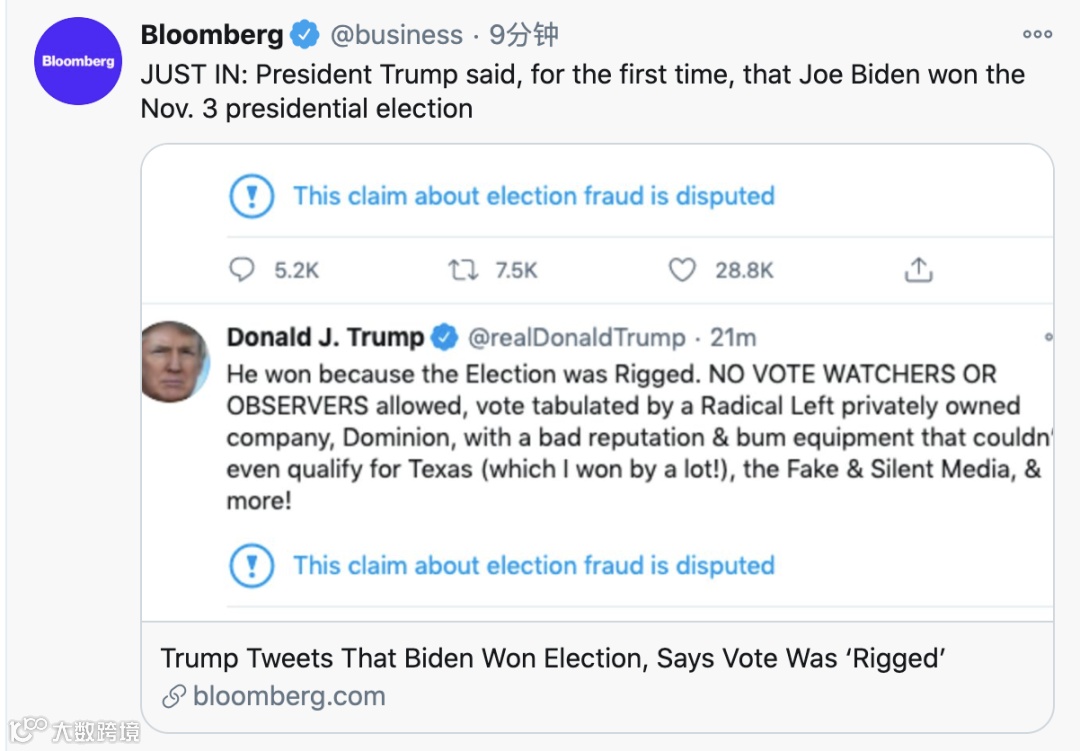Click the verified badge beside Donald J. Trump
1080x751 pixels.
[444, 338]
